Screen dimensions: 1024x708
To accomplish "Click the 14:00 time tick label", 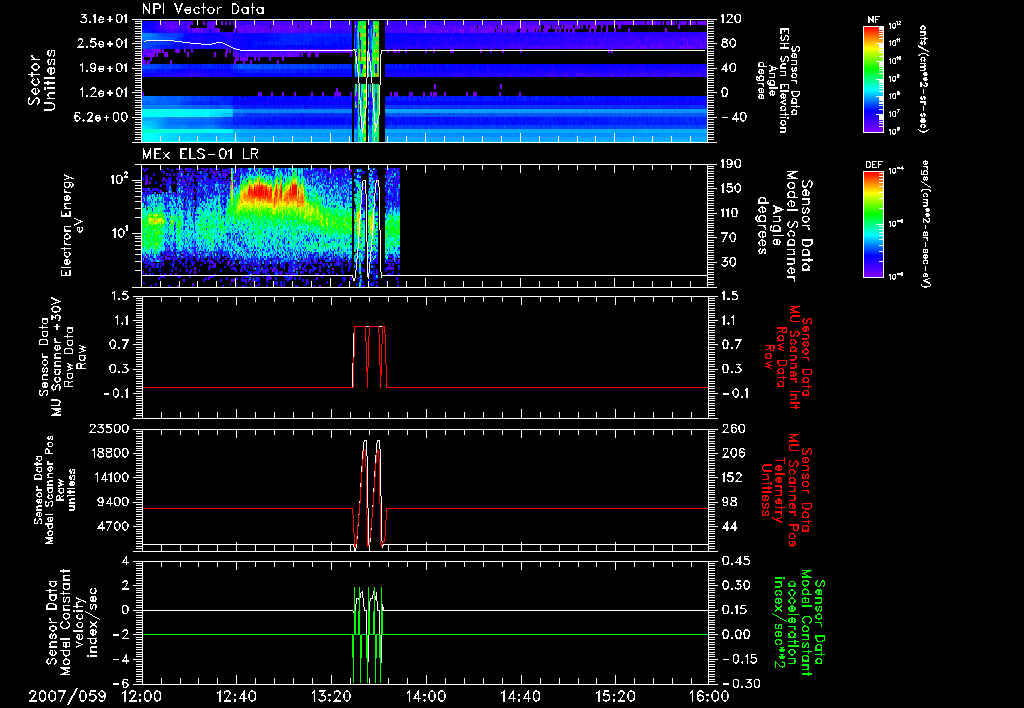I will point(426,696).
